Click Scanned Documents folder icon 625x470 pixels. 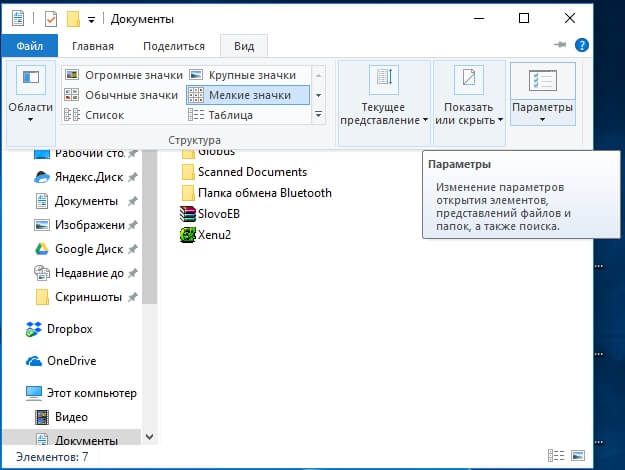(188, 172)
